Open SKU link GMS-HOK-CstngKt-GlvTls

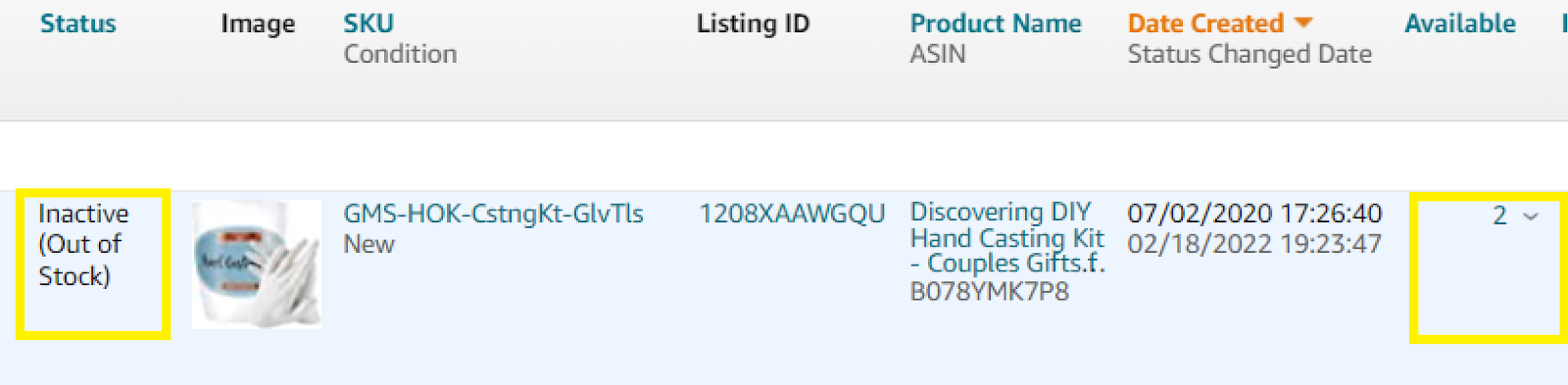click(493, 214)
